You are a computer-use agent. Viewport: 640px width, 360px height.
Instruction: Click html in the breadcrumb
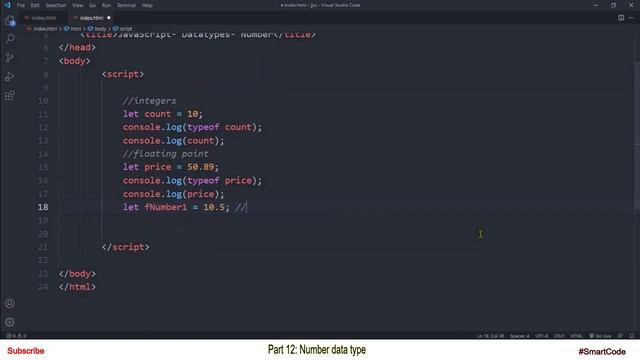click(x=76, y=29)
